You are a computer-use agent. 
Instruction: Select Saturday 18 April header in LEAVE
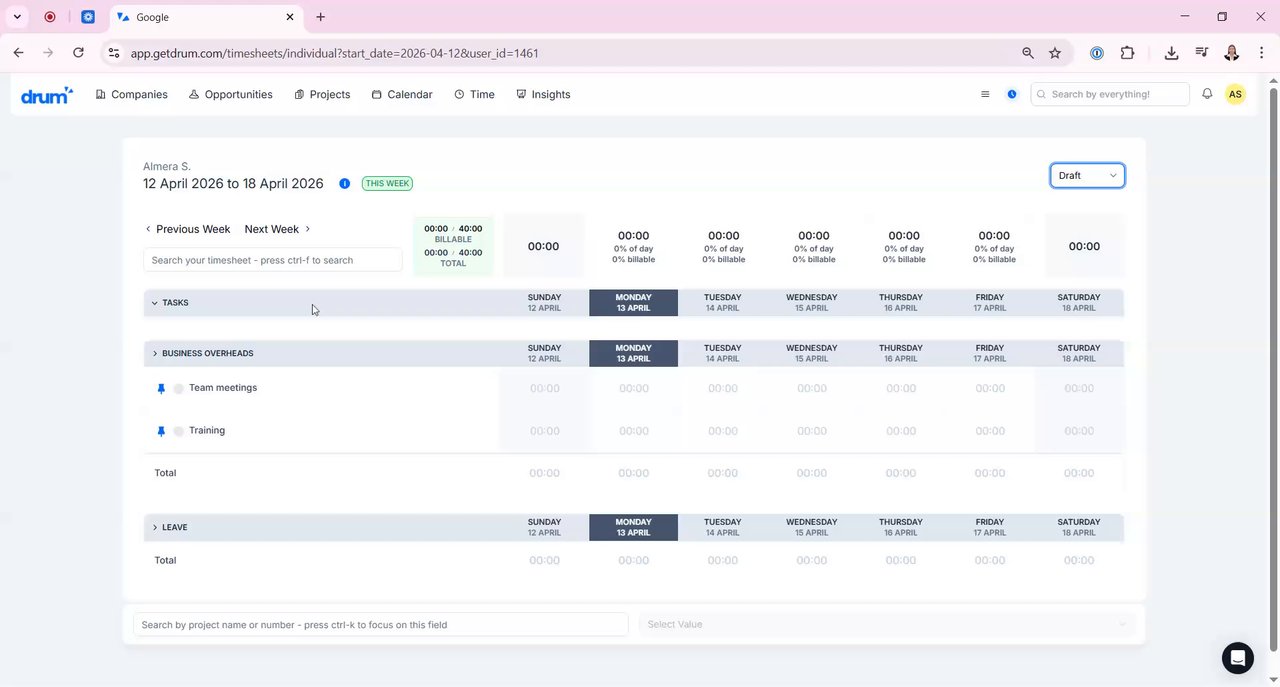(x=1078, y=528)
